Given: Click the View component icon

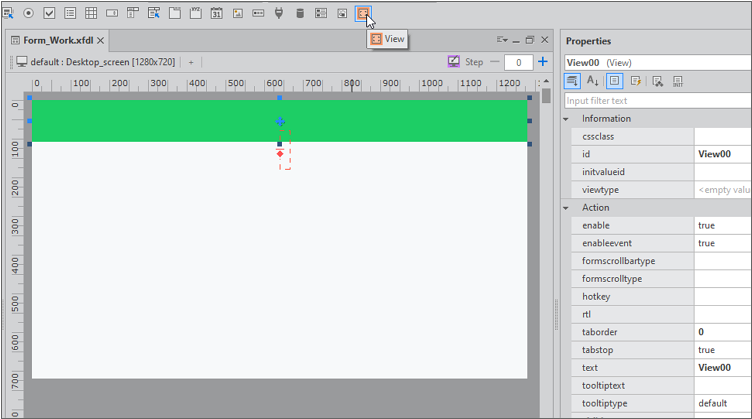Looking at the screenshot, I should click(x=364, y=14).
